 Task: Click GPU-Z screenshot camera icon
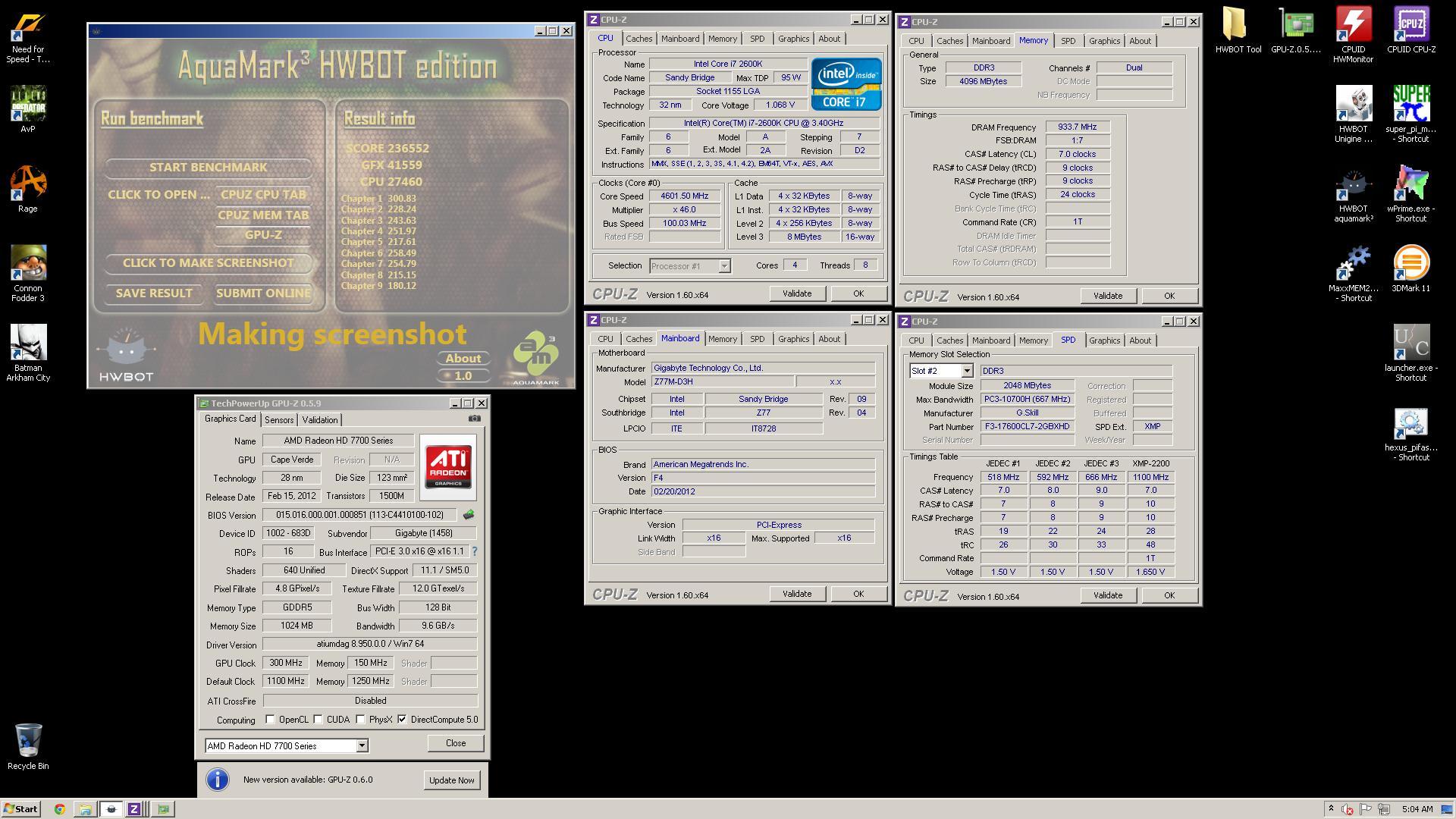point(474,419)
